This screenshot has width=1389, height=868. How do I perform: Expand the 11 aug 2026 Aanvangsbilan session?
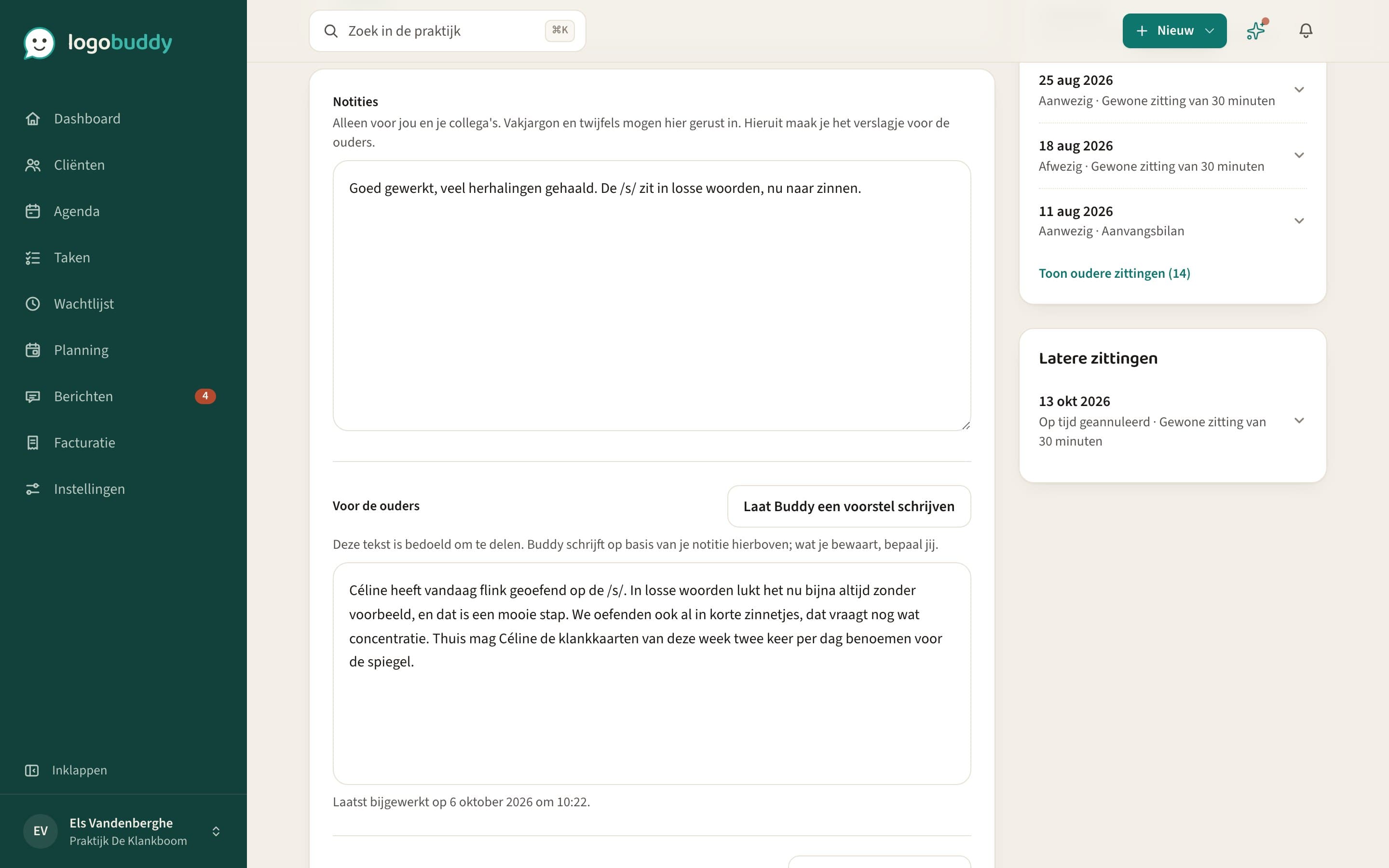(1299, 220)
